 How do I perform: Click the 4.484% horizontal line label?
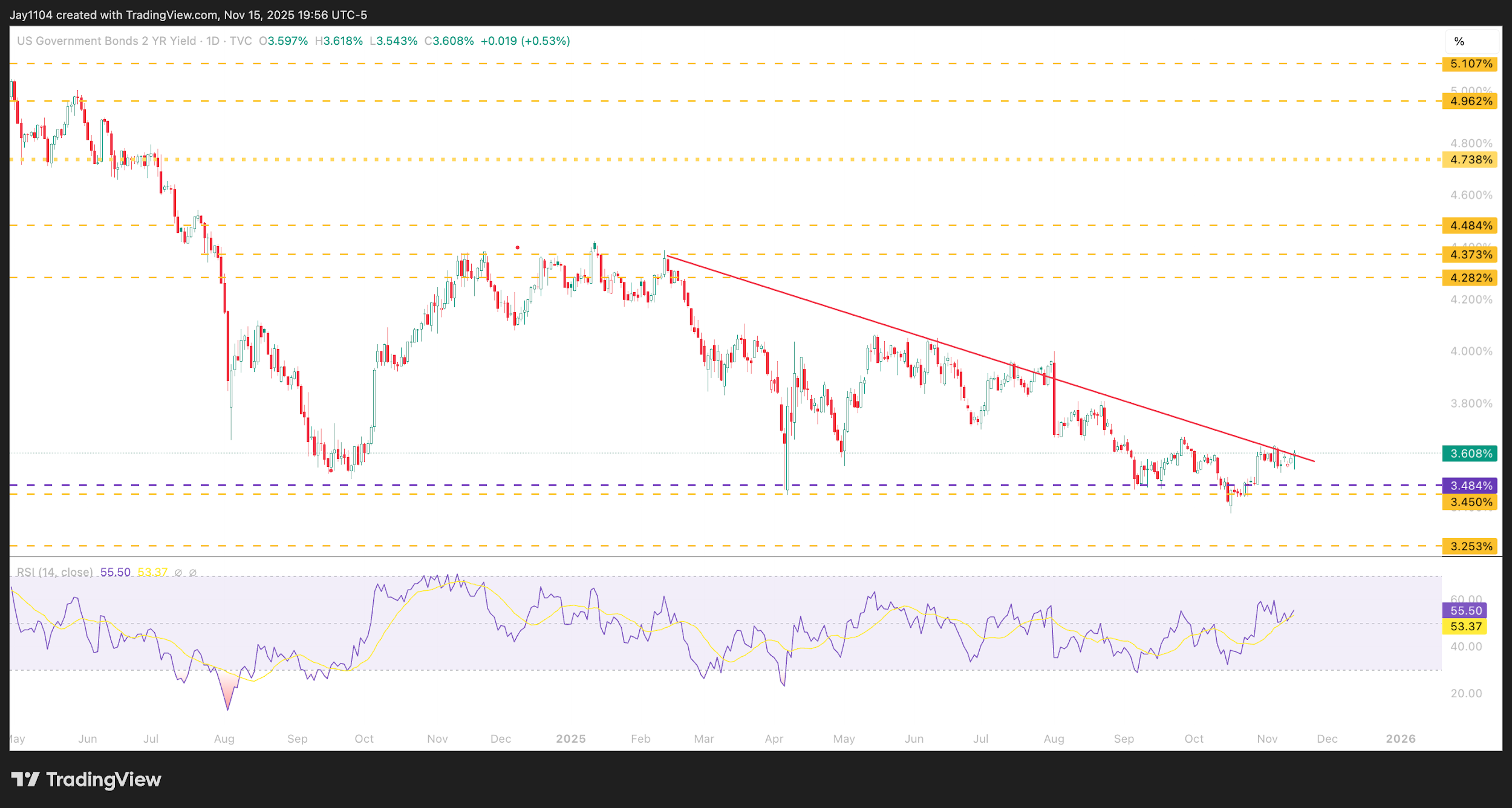click(x=1470, y=226)
